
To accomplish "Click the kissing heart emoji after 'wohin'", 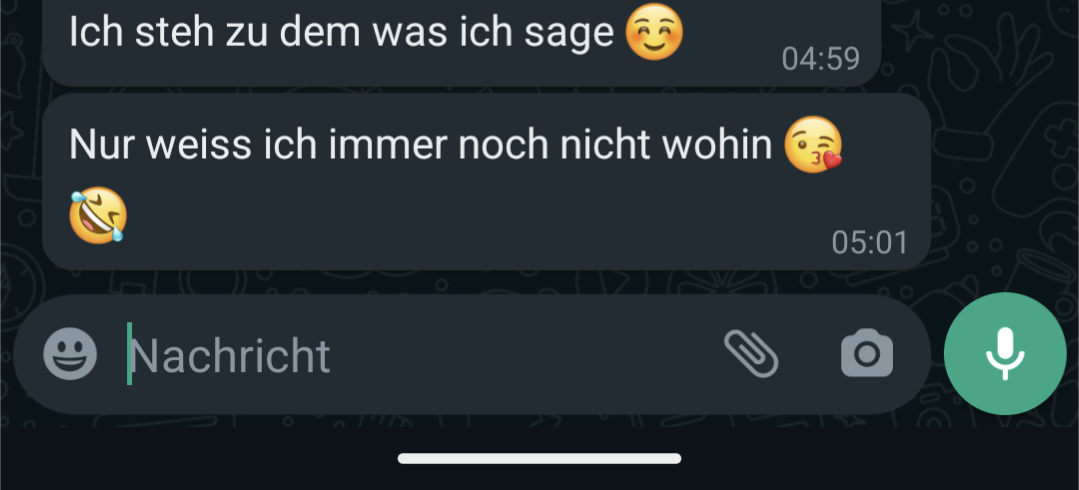I will 813,145.
